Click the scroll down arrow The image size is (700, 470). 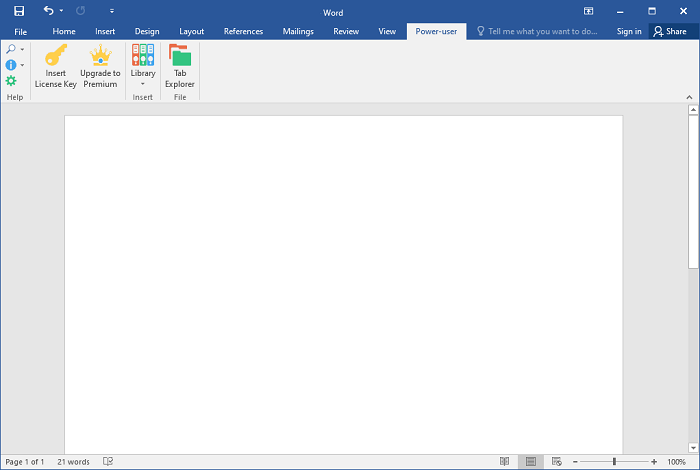[693, 448]
